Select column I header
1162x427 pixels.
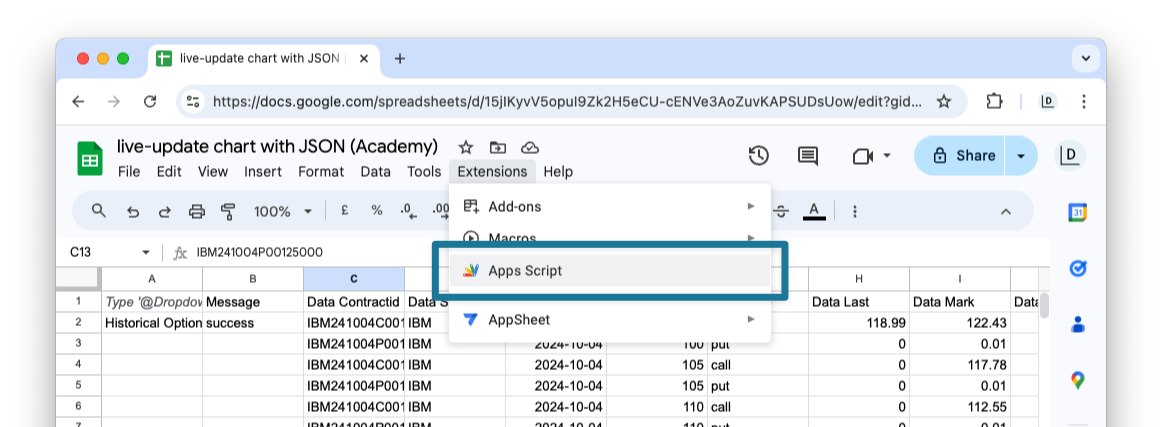point(960,279)
